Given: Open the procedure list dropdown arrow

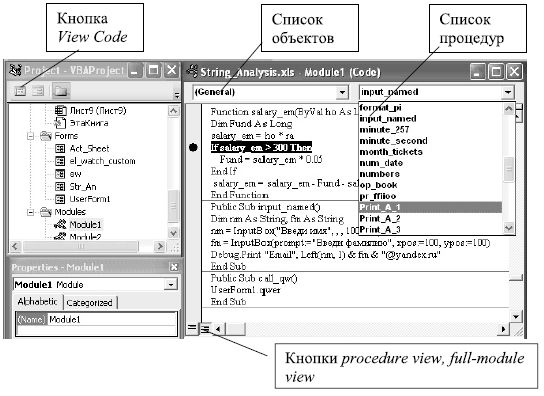Looking at the screenshot, I should (x=508, y=92).
